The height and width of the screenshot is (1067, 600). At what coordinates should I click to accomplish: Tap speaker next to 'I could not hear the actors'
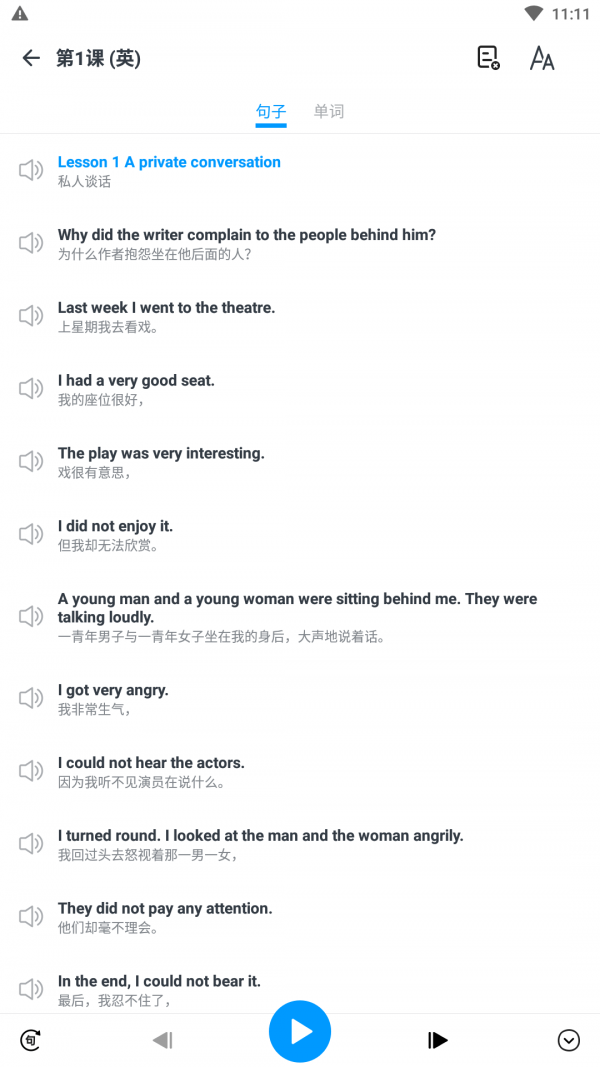(x=31, y=771)
